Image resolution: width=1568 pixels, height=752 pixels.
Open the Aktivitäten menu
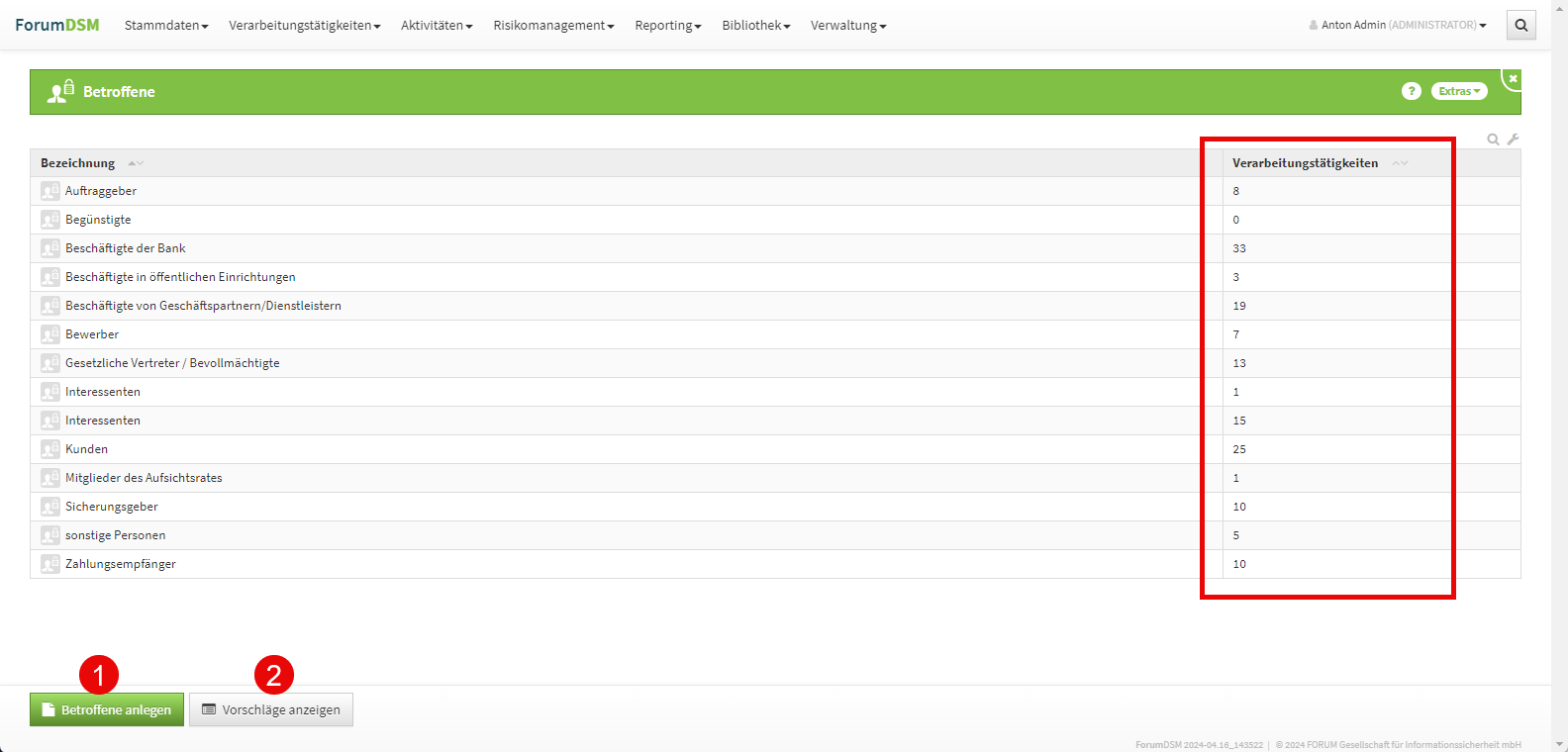click(x=437, y=25)
